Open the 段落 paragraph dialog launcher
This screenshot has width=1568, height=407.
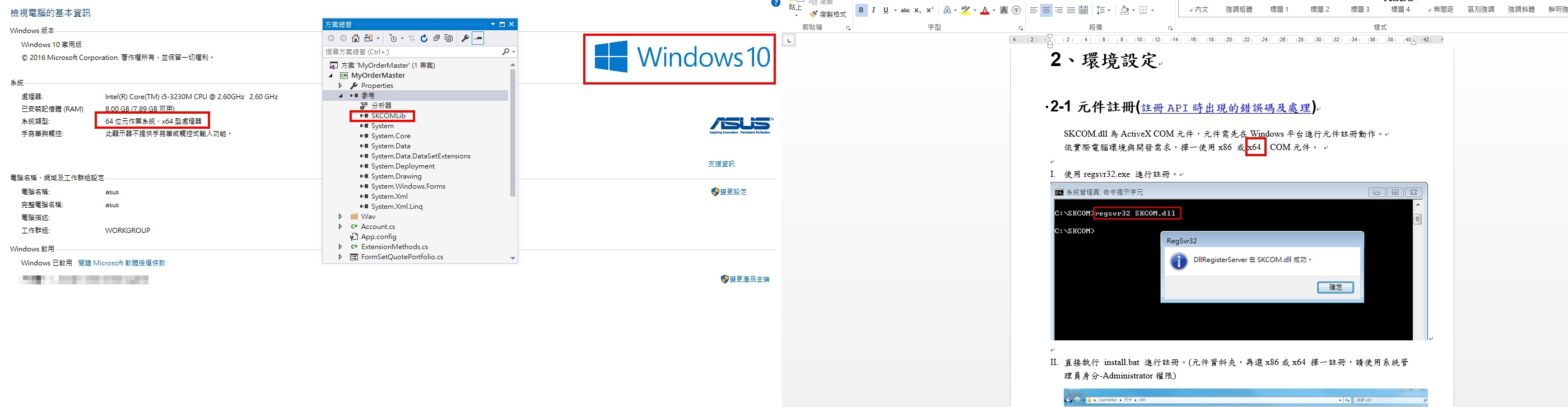coord(1170,29)
